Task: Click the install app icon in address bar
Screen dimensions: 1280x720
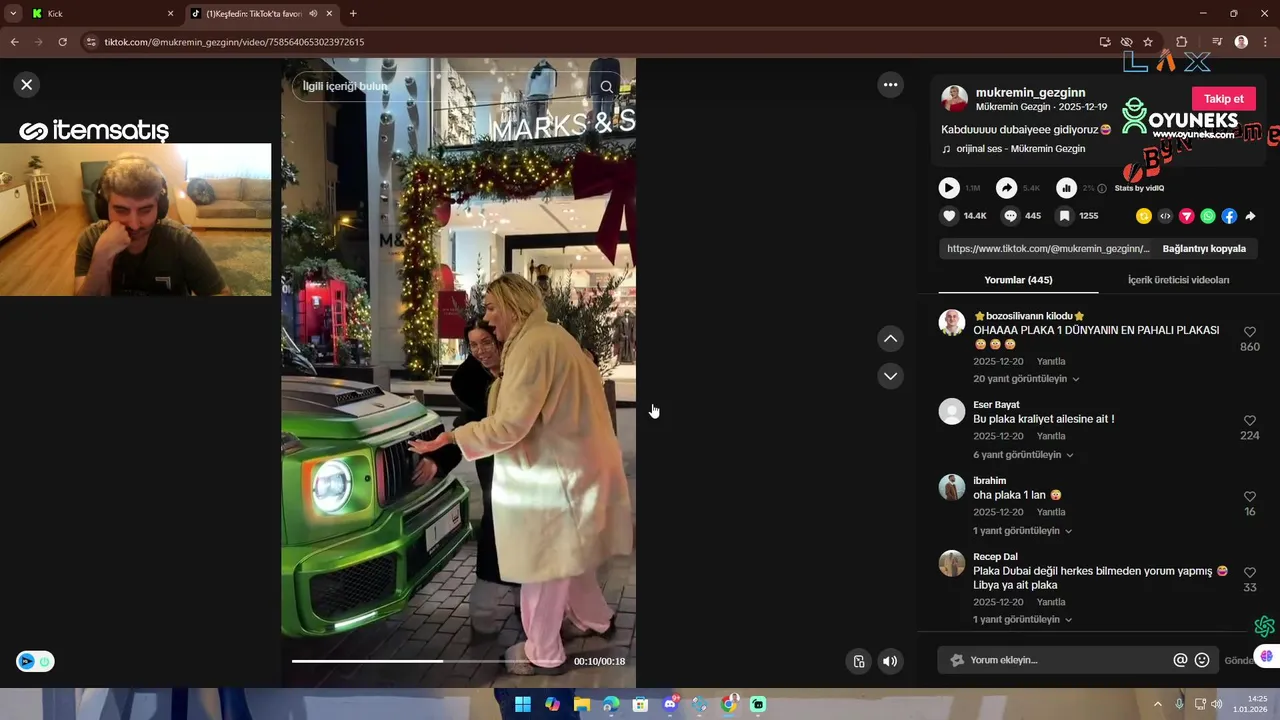Action: pyautogui.click(x=1105, y=42)
